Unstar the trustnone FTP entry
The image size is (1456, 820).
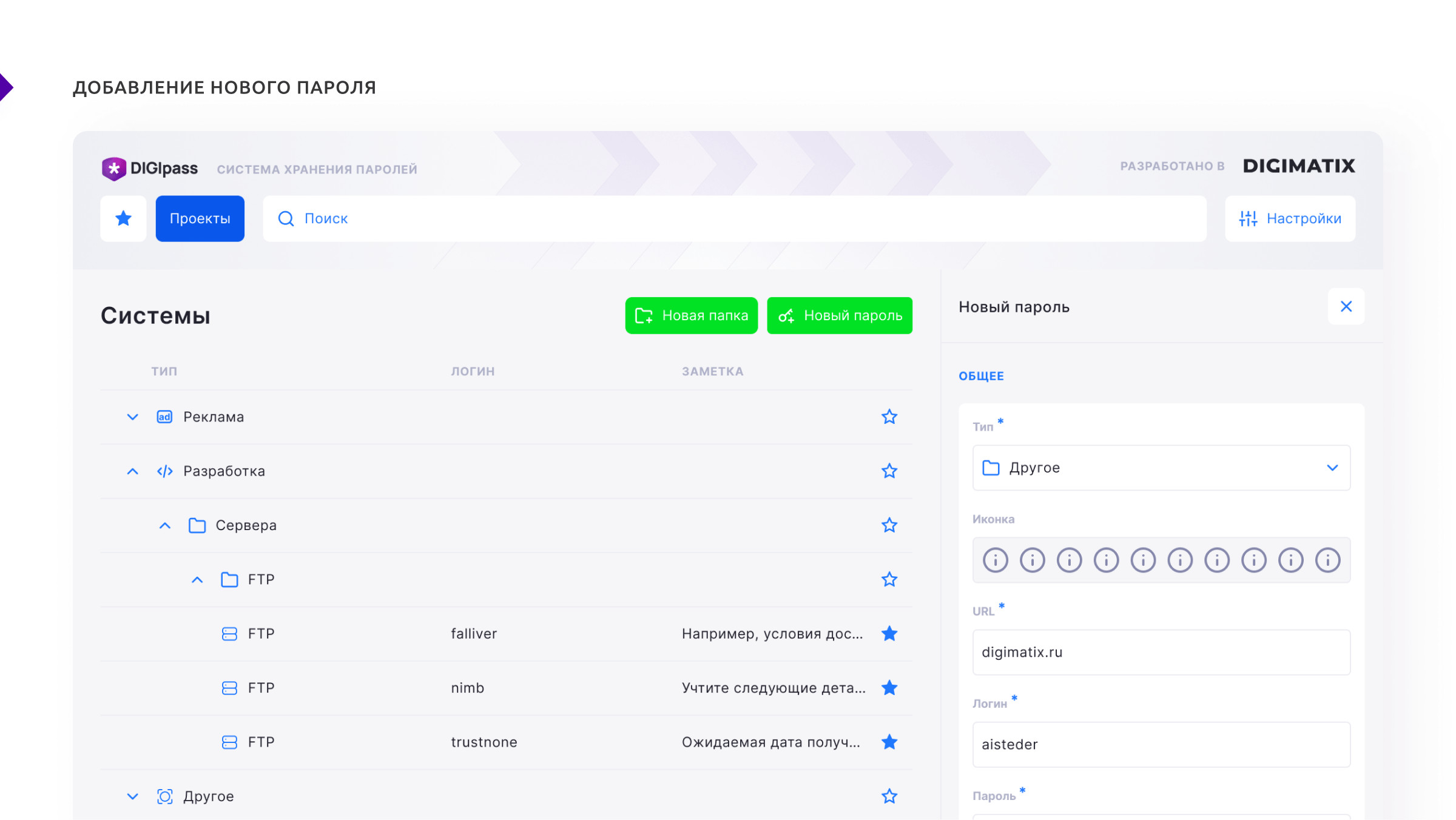[889, 742]
